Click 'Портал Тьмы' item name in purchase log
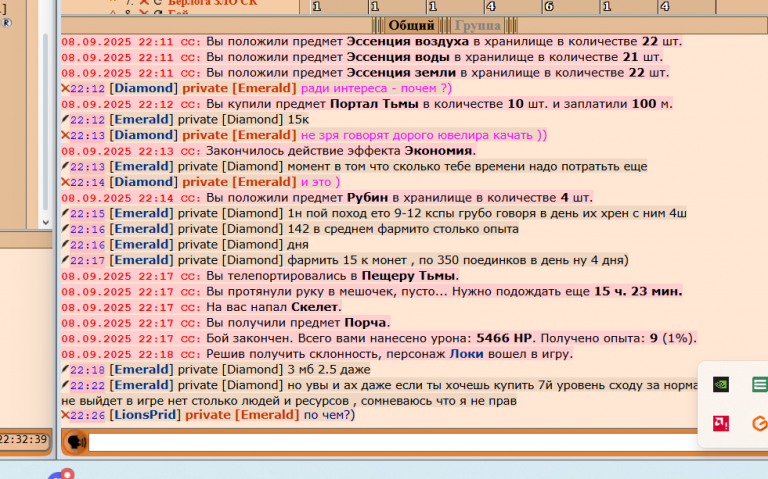This screenshot has height=479, width=768. pyautogui.click(x=374, y=104)
